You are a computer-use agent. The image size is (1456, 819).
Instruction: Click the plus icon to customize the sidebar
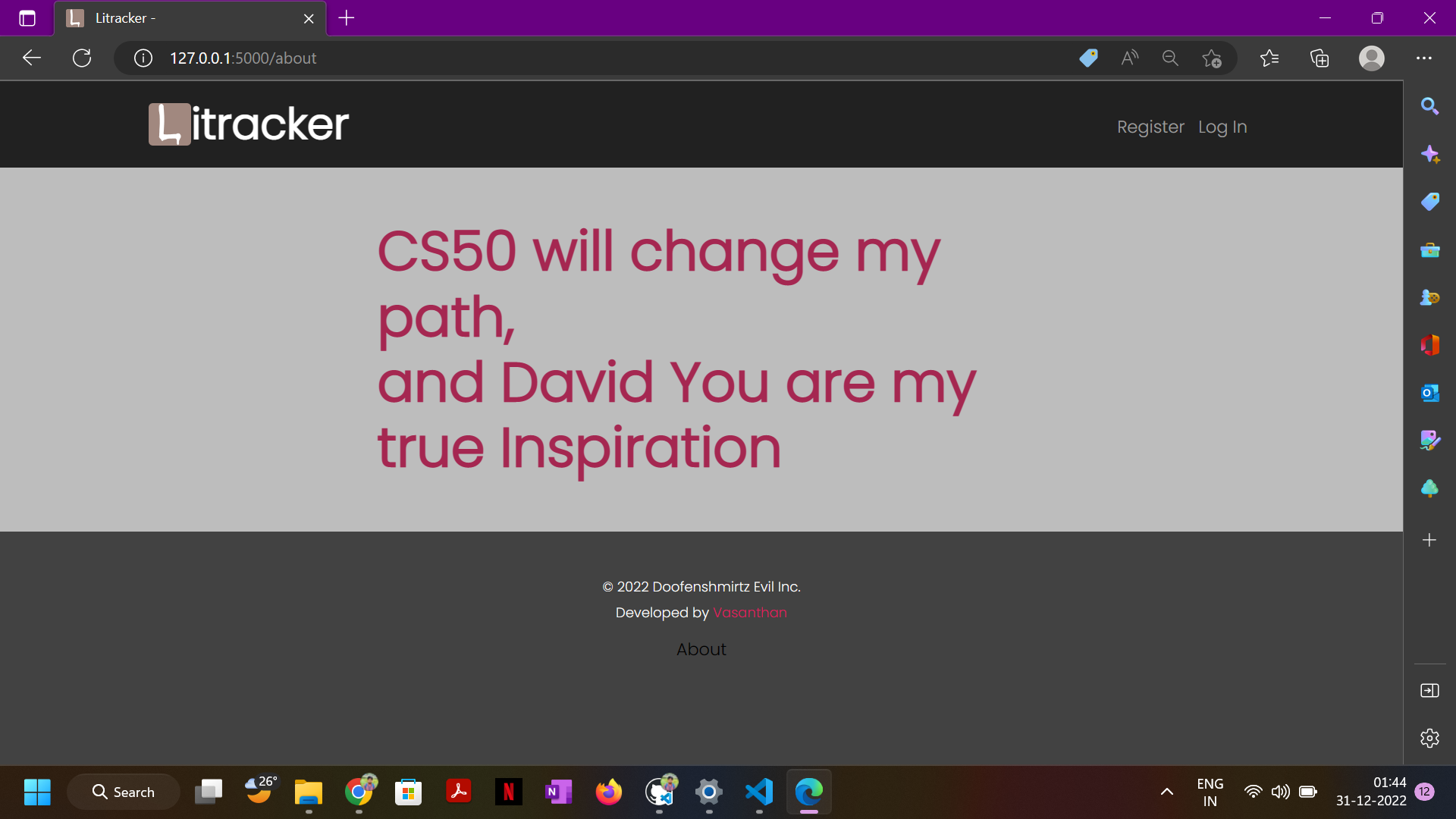(x=1429, y=540)
